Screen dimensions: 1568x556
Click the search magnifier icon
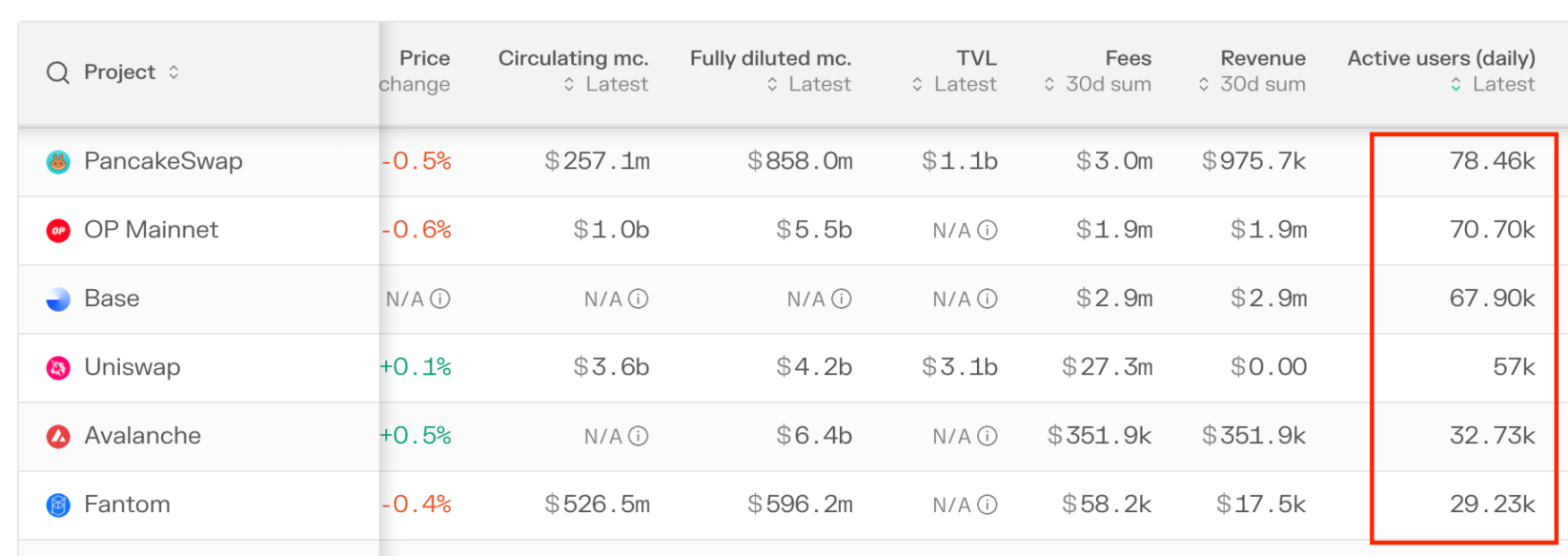[58, 72]
